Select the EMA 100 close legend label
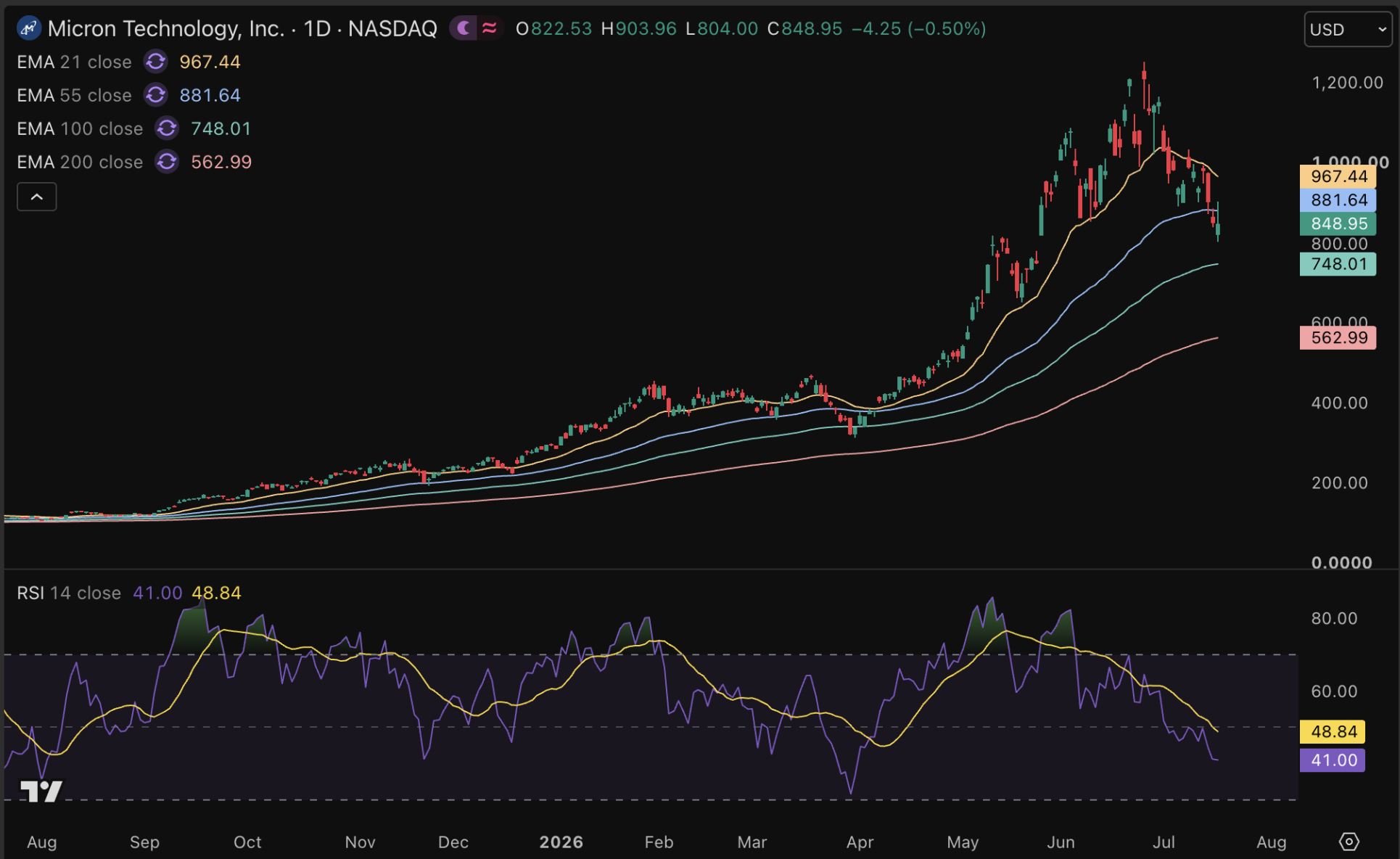This screenshot has width=1400, height=859. pyautogui.click(x=80, y=129)
